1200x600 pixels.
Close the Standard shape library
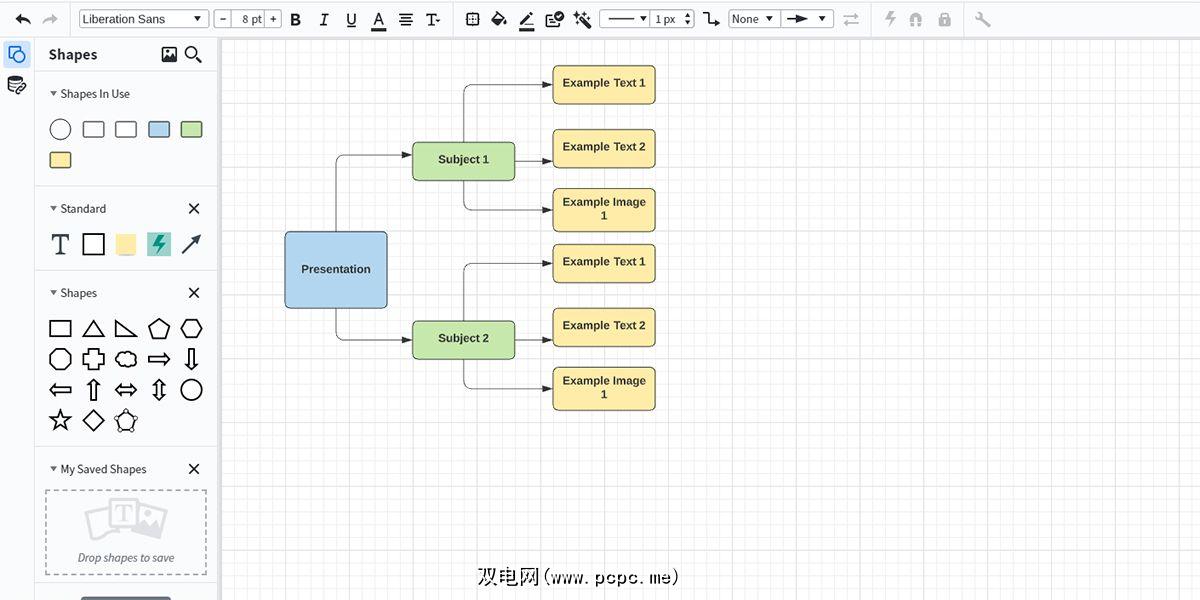[194, 209]
